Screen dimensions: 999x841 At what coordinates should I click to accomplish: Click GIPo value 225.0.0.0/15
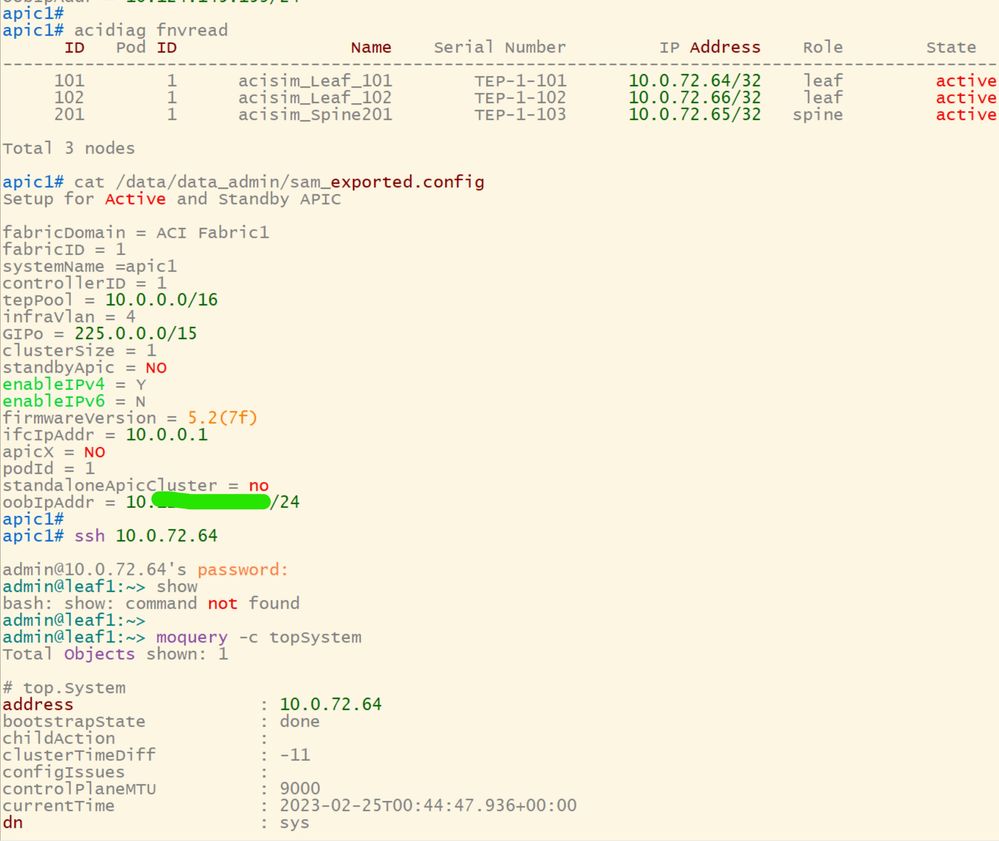(136, 334)
